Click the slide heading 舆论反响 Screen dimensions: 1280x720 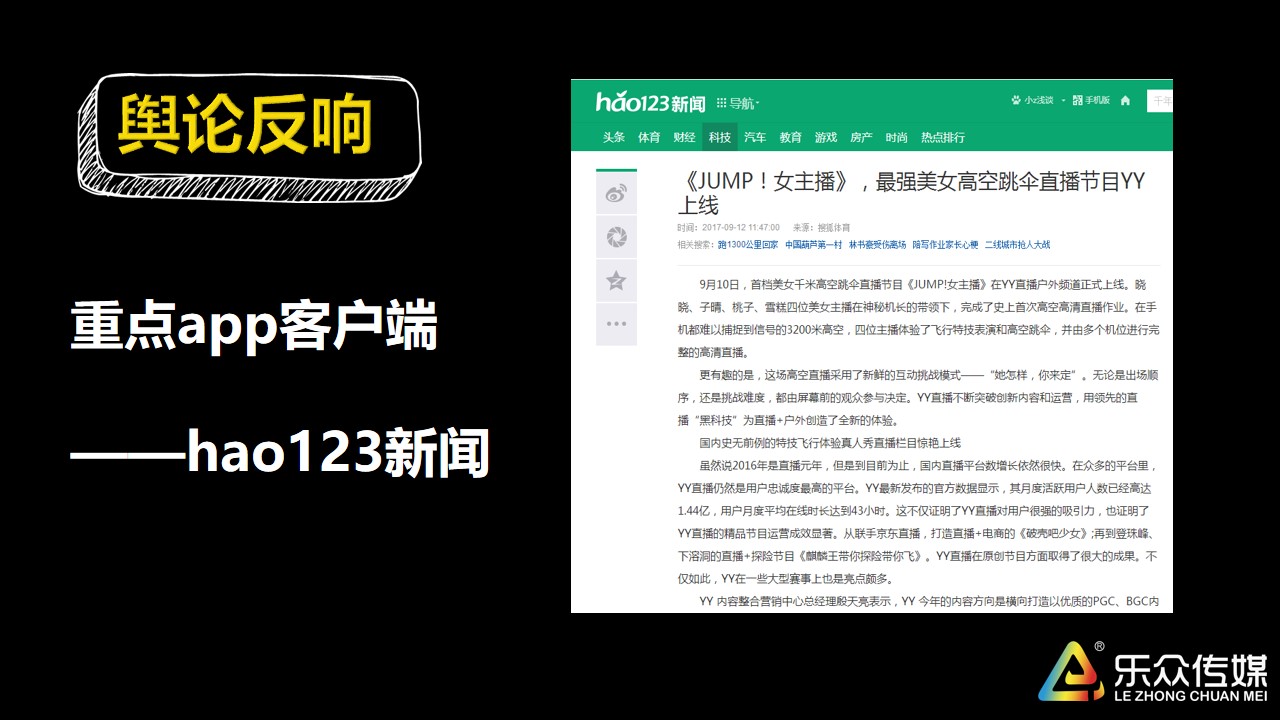(245, 127)
